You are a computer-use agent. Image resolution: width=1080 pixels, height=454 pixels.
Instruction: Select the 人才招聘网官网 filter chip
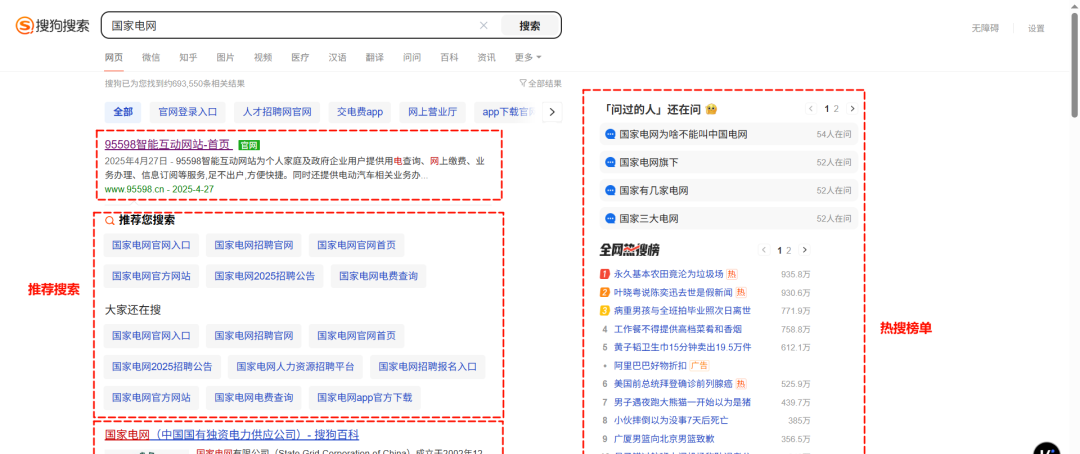(278, 112)
